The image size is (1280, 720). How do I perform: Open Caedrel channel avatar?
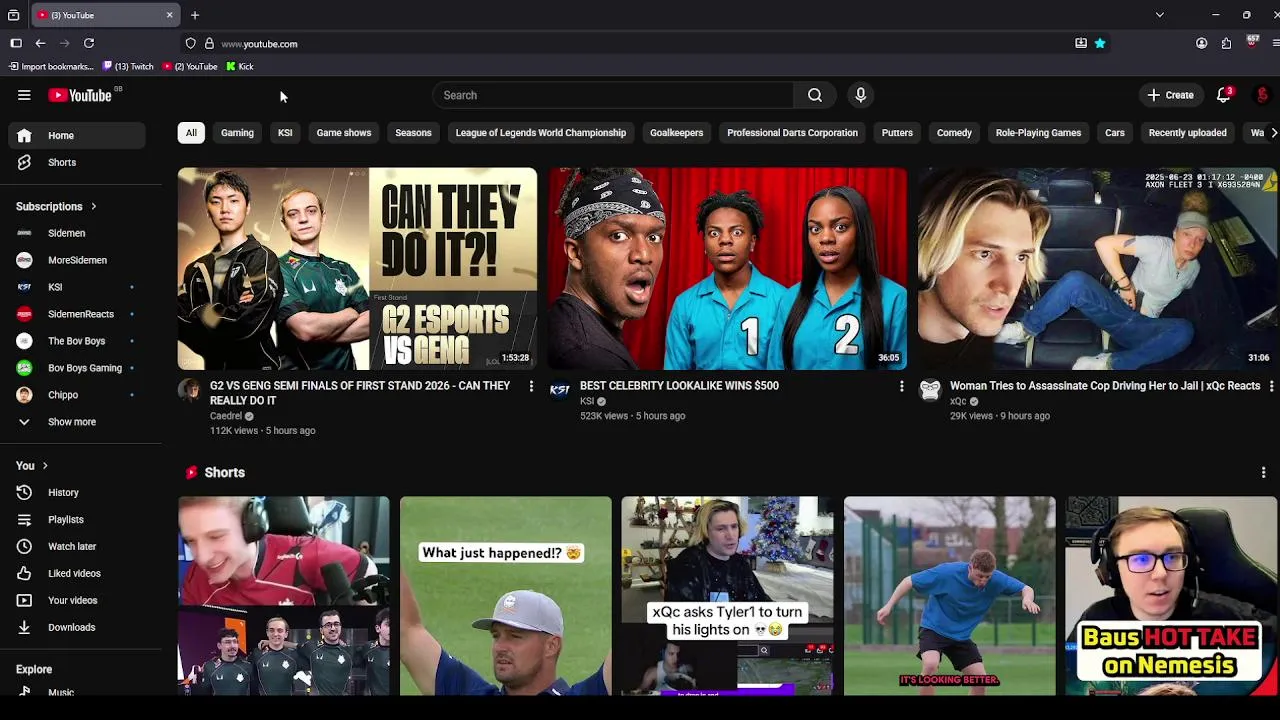pyautogui.click(x=189, y=390)
